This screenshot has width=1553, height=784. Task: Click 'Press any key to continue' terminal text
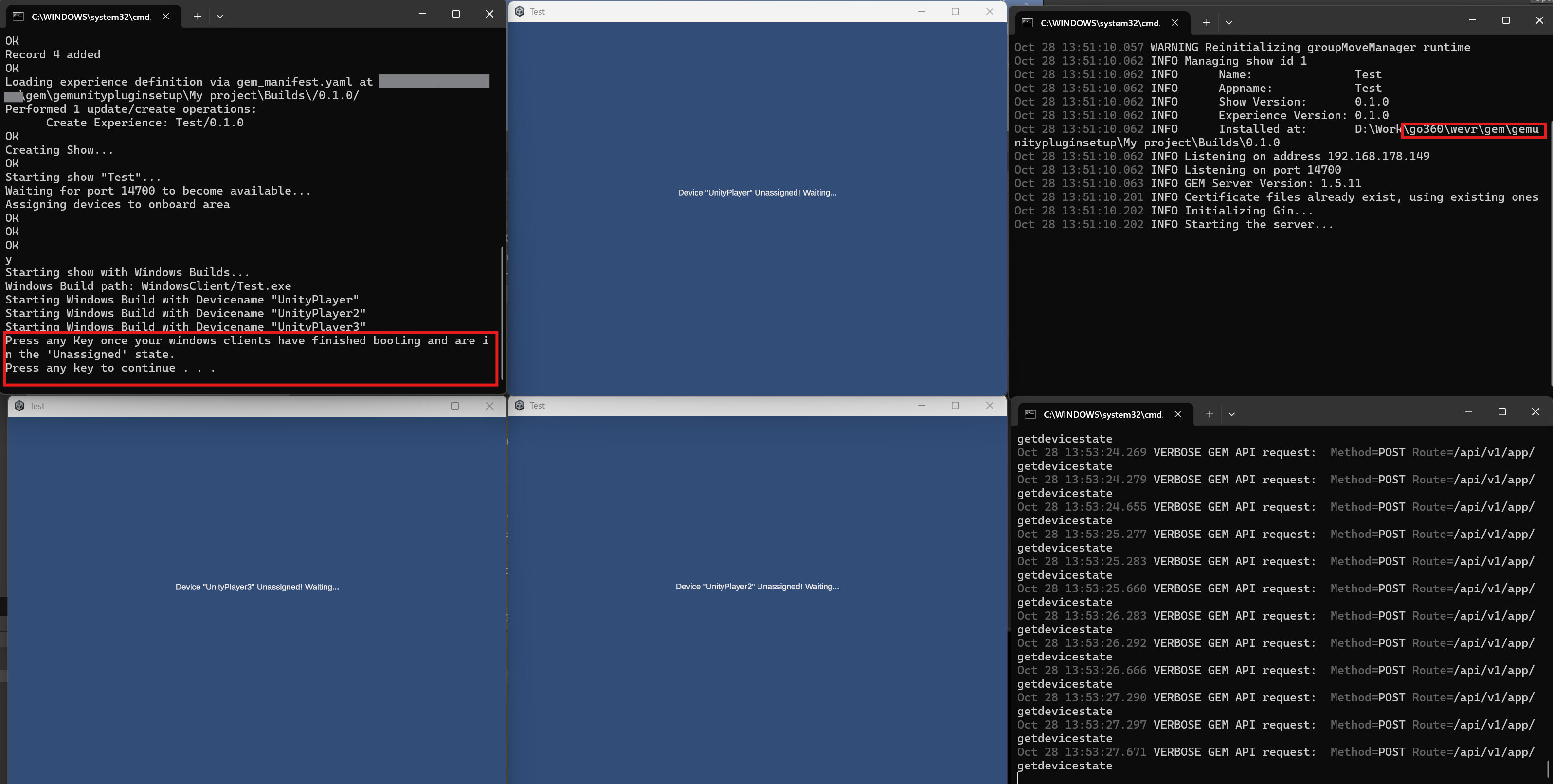[x=110, y=368]
